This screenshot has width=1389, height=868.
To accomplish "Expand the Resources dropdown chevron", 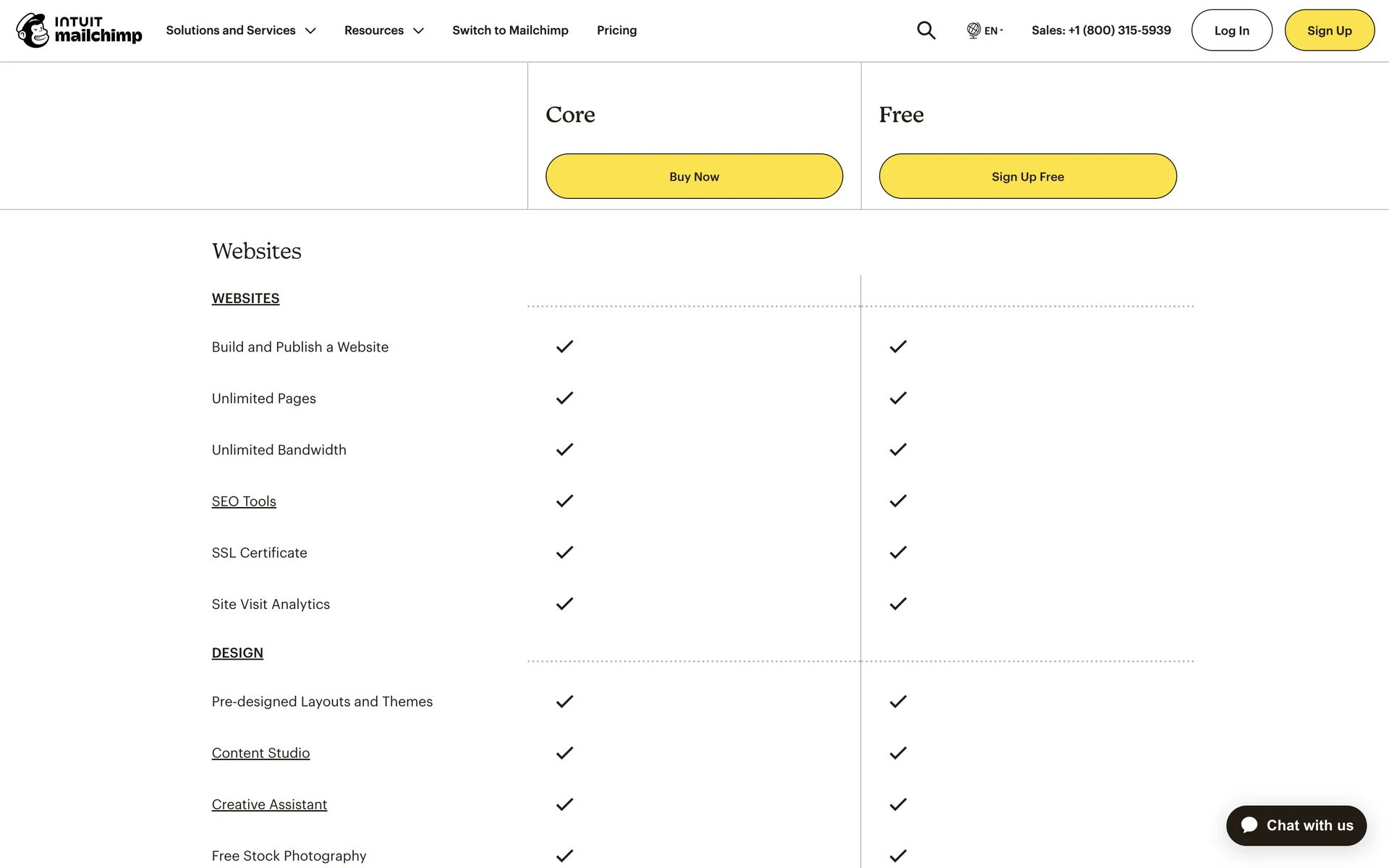I will tap(418, 30).
